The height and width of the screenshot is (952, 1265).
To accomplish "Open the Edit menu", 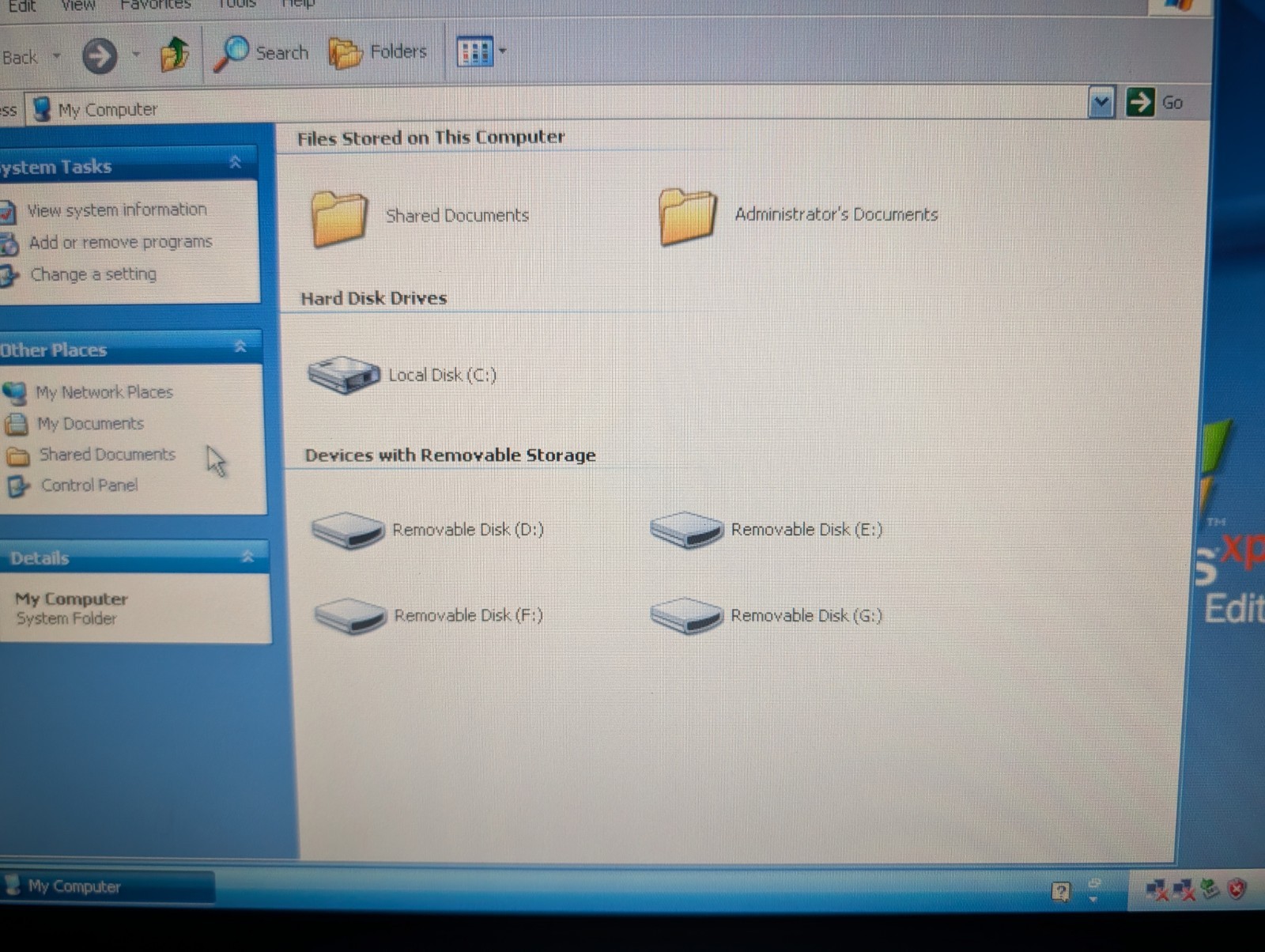I will 21,6.
